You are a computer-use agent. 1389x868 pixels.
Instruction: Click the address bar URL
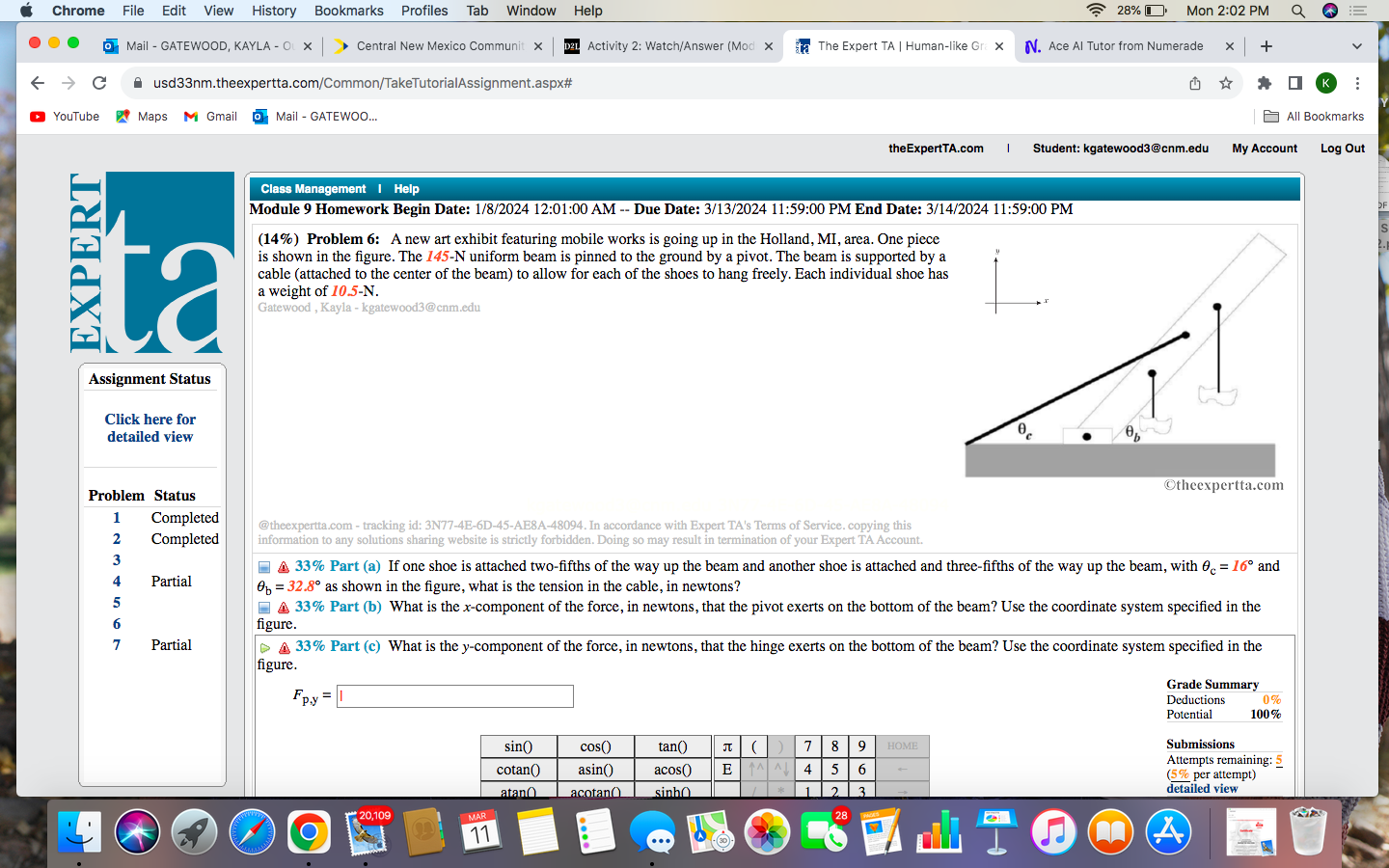pyautogui.click(x=363, y=83)
